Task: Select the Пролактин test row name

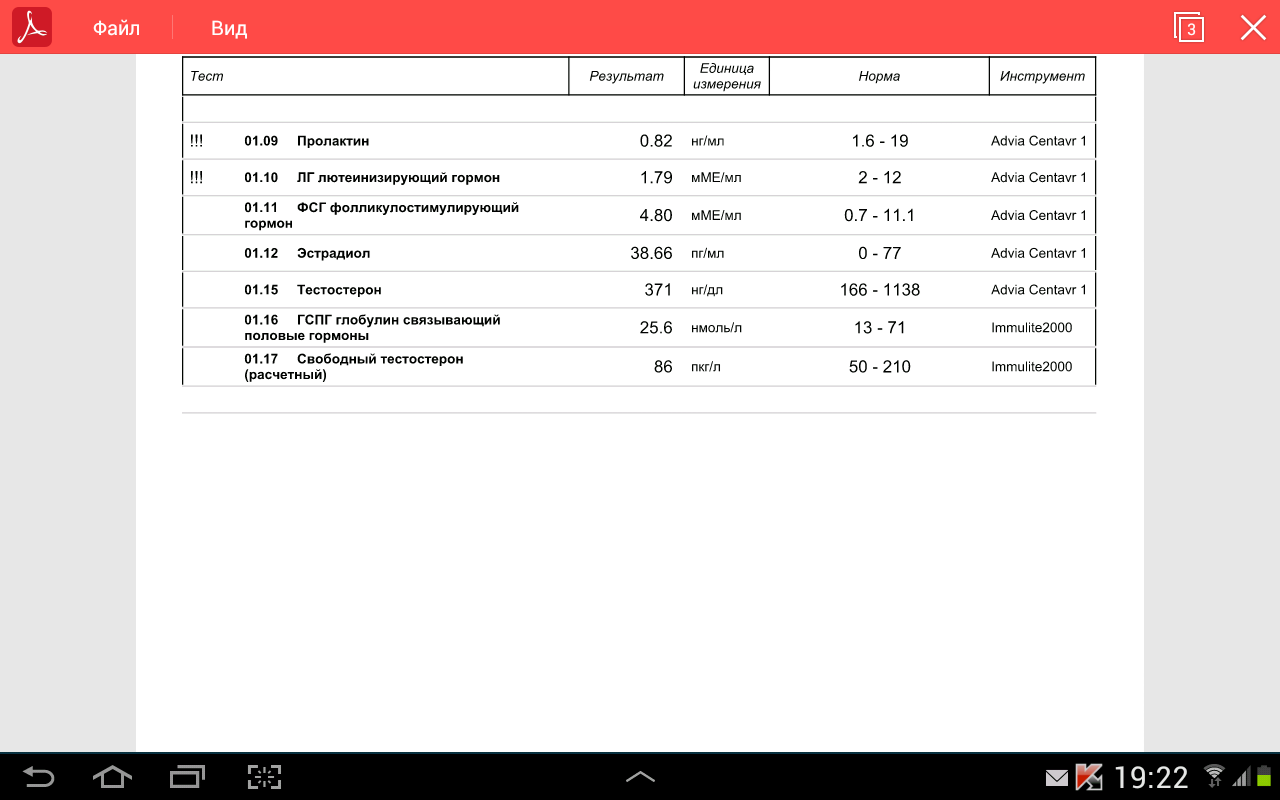Action: [x=333, y=141]
